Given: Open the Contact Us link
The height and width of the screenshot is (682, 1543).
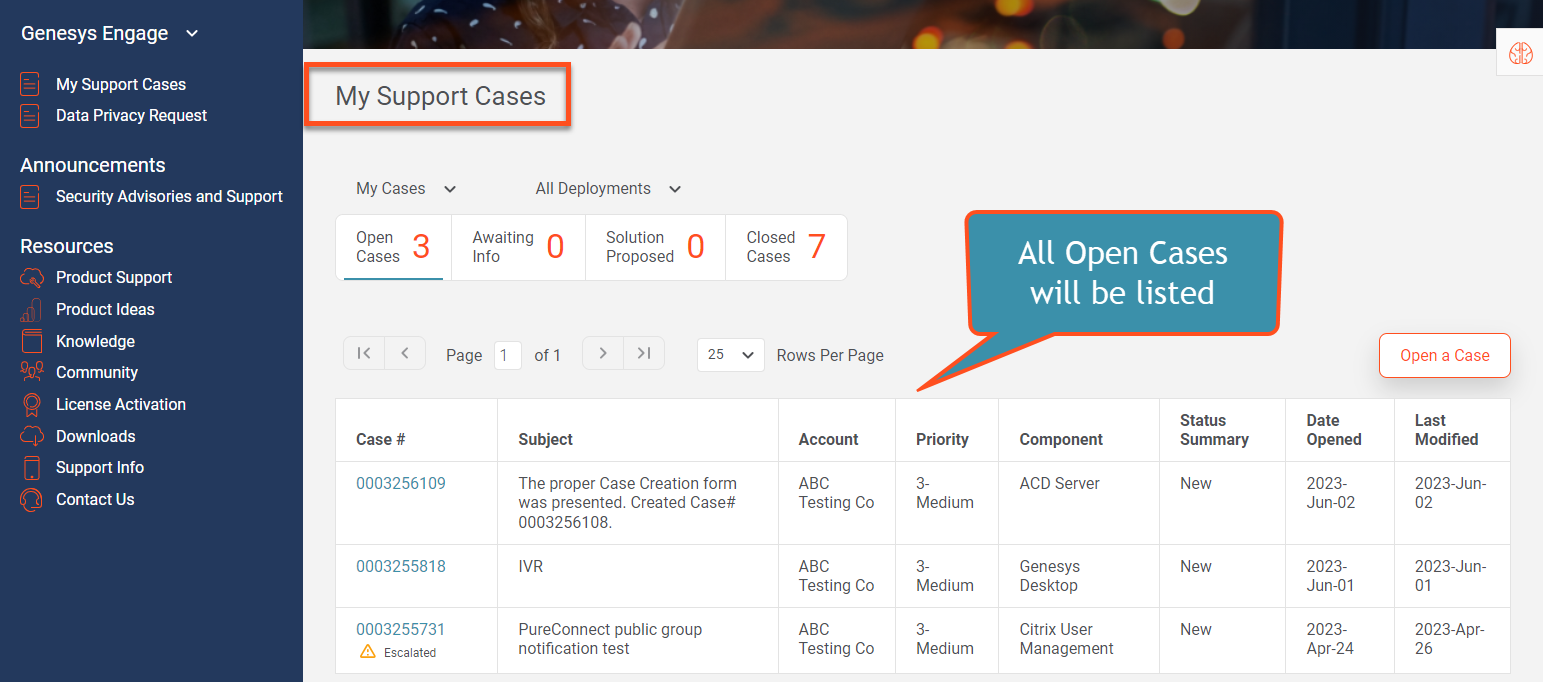Looking at the screenshot, I should coord(95,499).
